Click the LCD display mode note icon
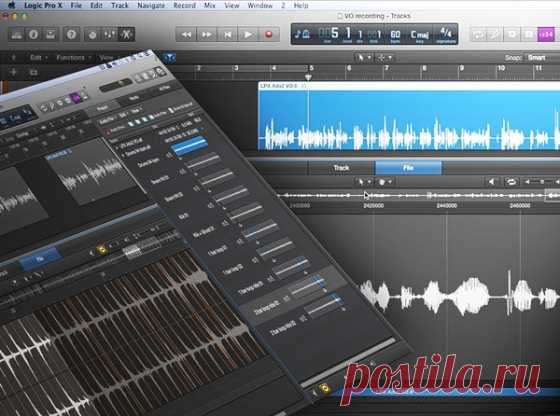The image size is (560, 416). (302, 35)
